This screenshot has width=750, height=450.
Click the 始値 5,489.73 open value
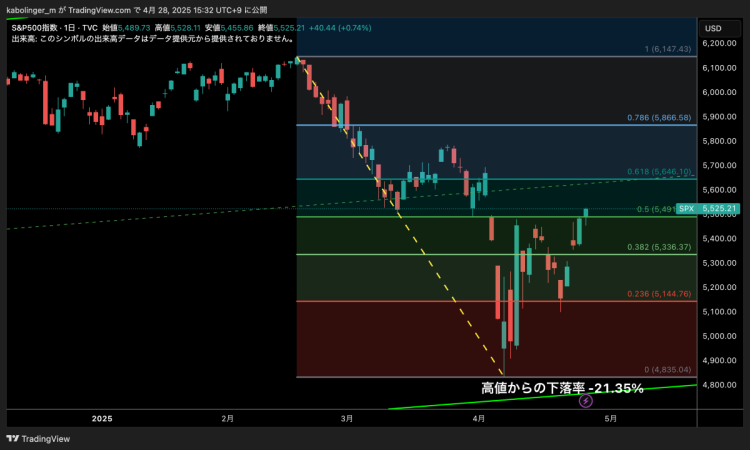pyautogui.click(x=126, y=28)
